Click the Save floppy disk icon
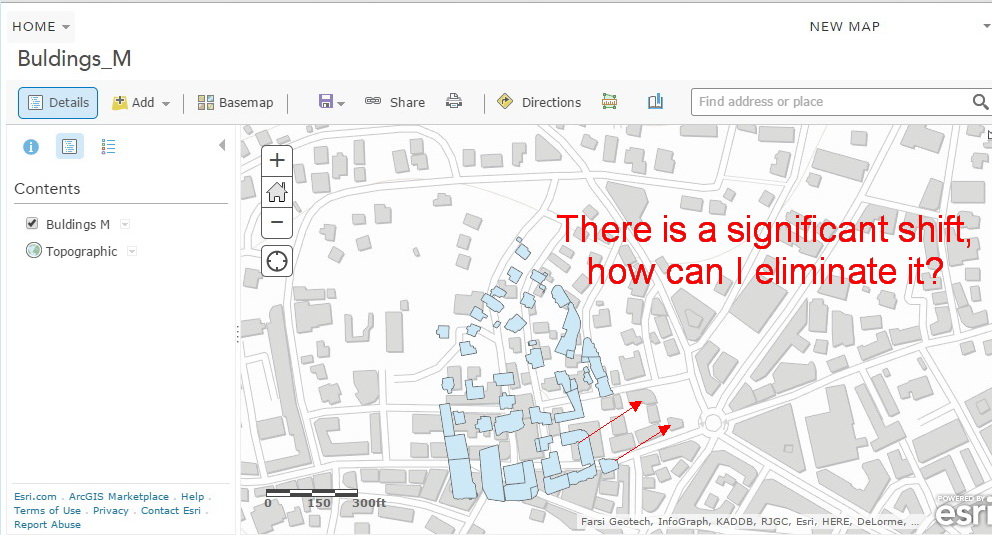The width and height of the screenshot is (992, 535). 326,102
